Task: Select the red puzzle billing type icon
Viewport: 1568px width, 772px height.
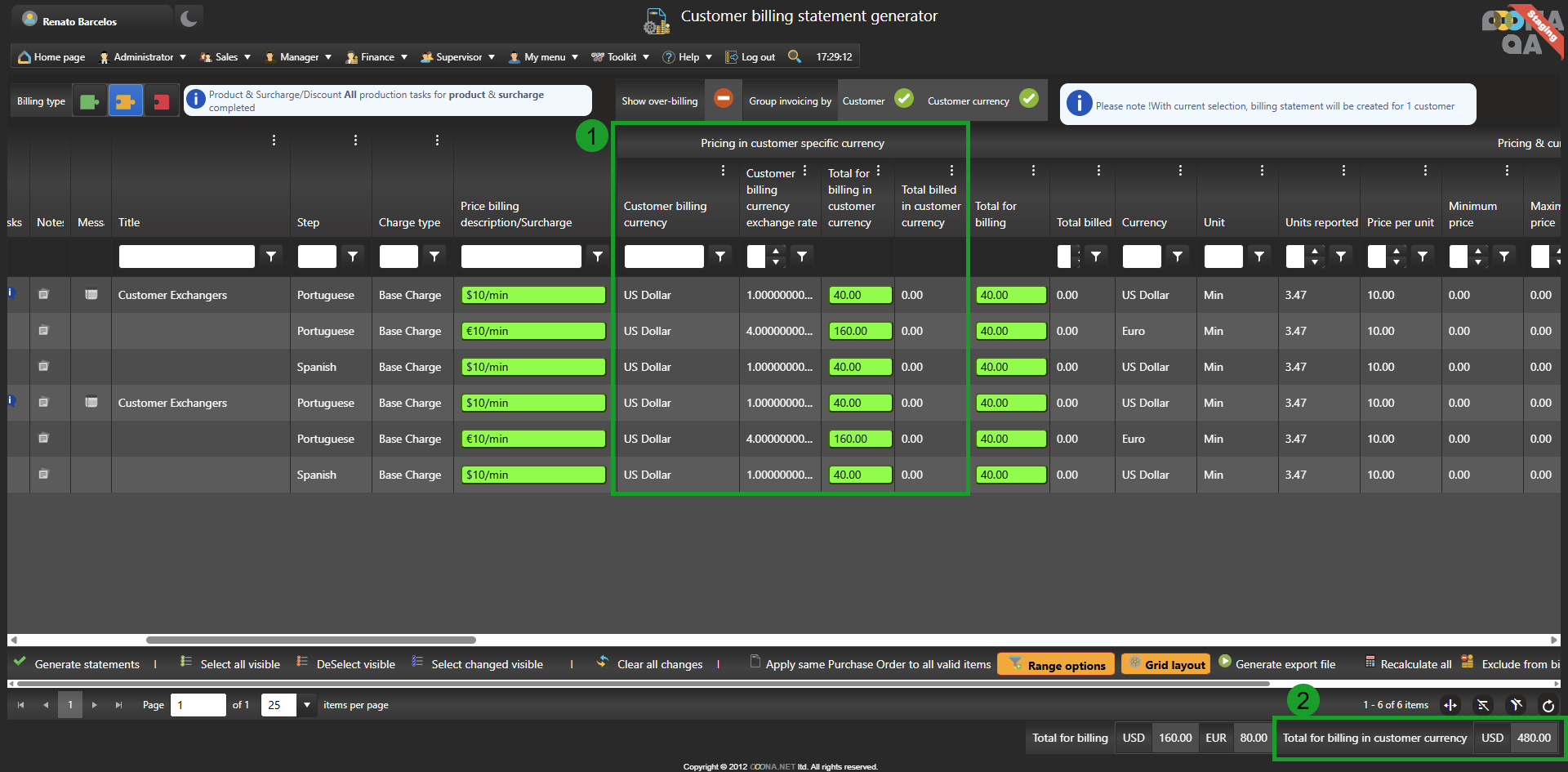Action: pos(162,101)
